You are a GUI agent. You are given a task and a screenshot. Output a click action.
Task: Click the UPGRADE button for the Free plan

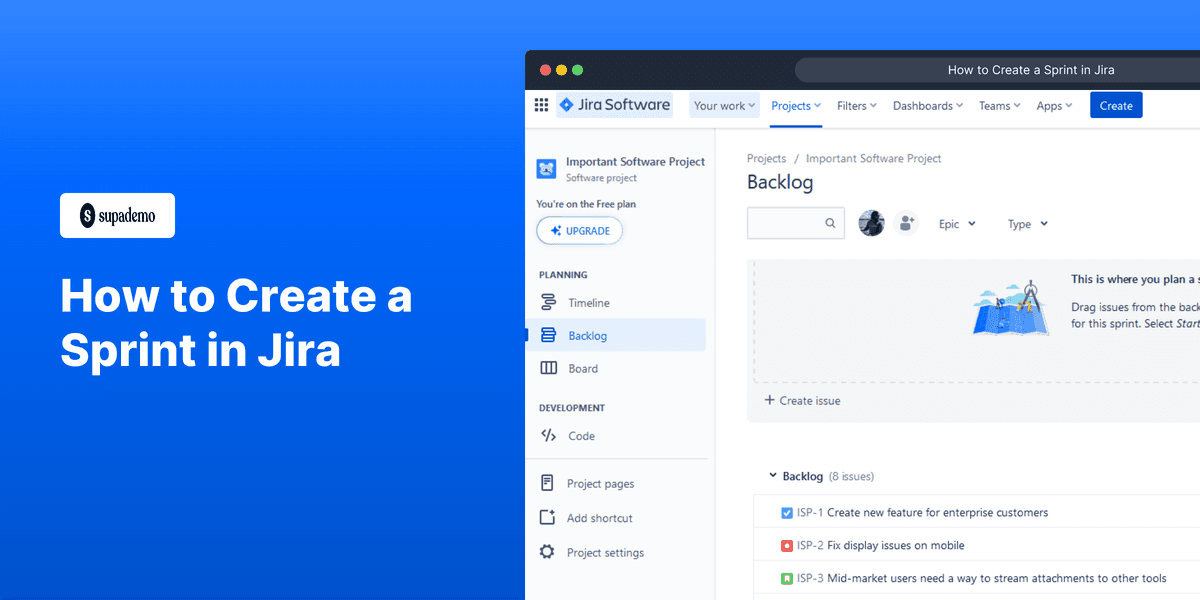(579, 230)
